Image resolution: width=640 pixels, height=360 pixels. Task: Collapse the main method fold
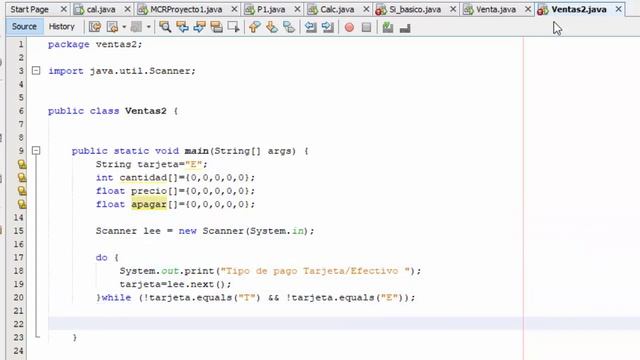[x=36, y=151]
